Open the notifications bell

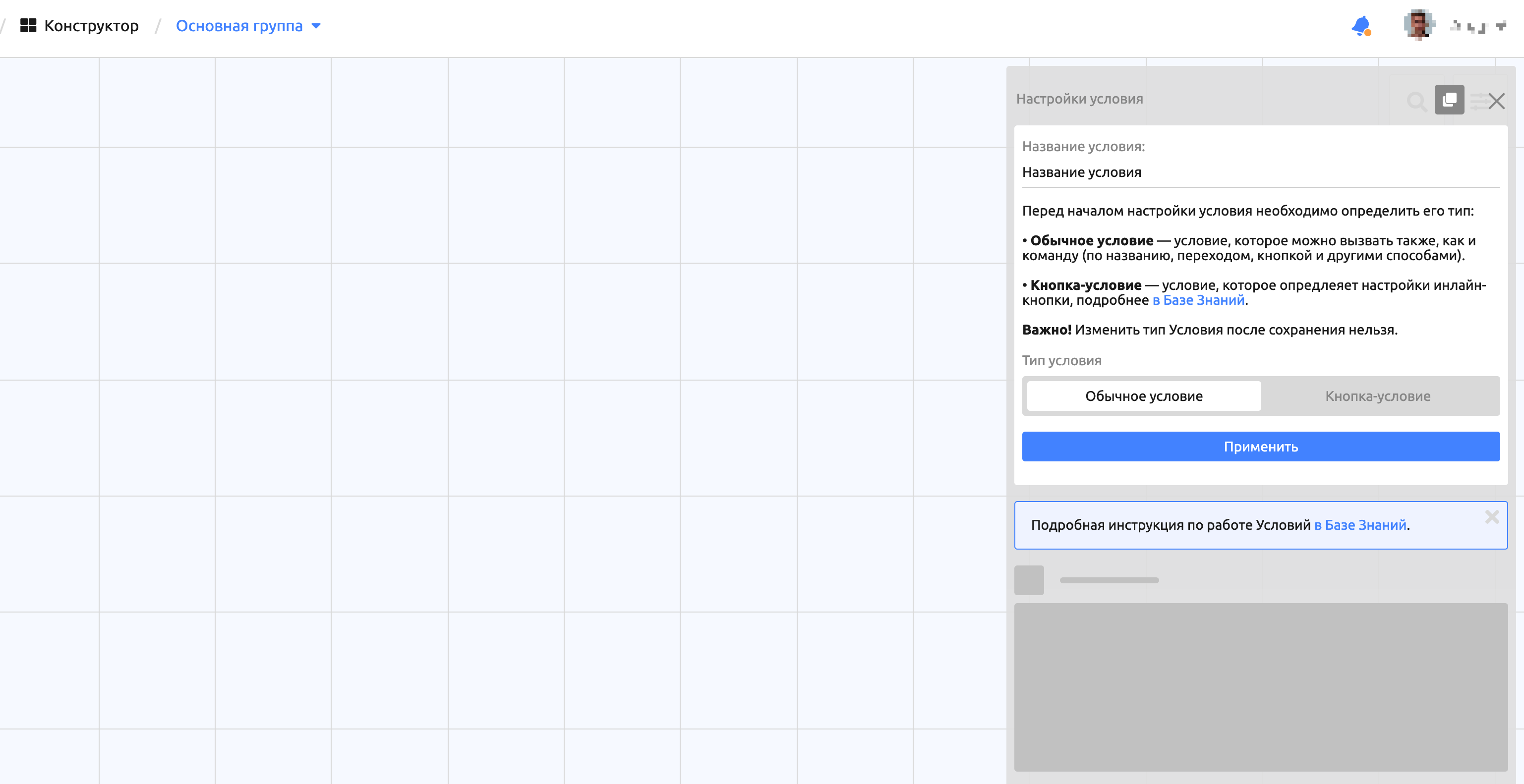(x=1361, y=26)
